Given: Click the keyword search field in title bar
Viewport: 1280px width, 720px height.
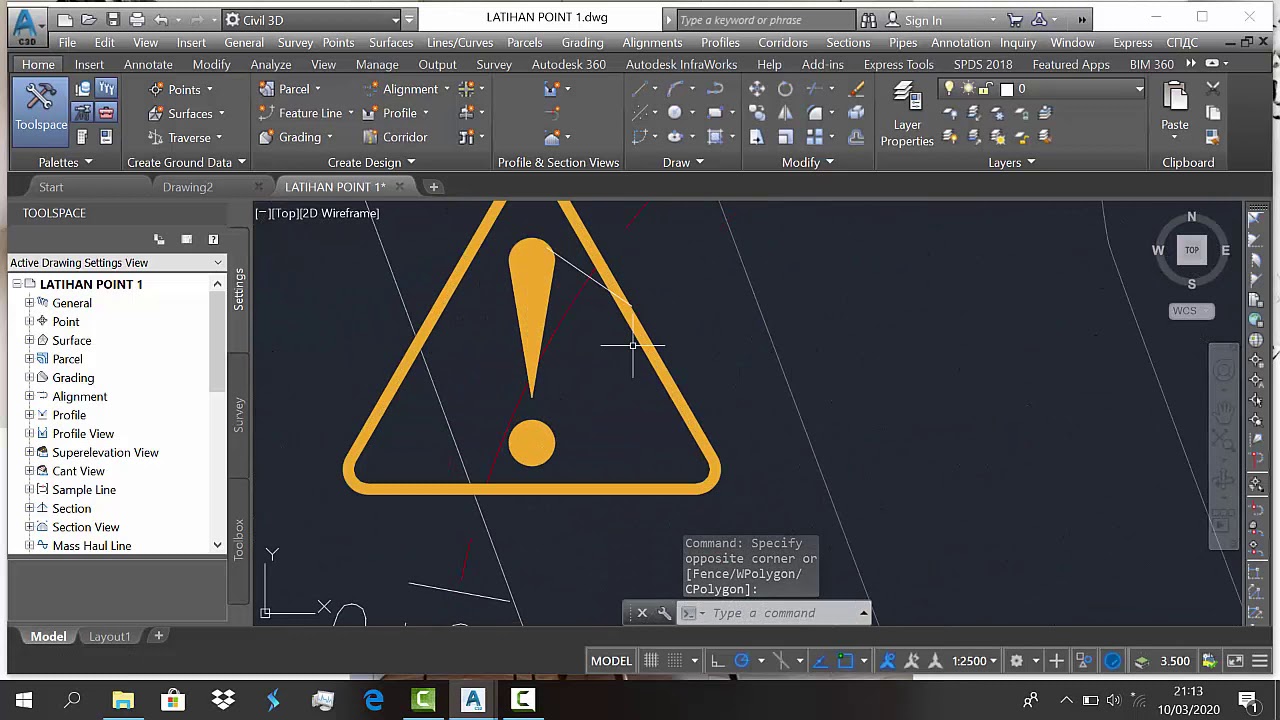Looking at the screenshot, I should pyautogui.click(x=765, y=20).
